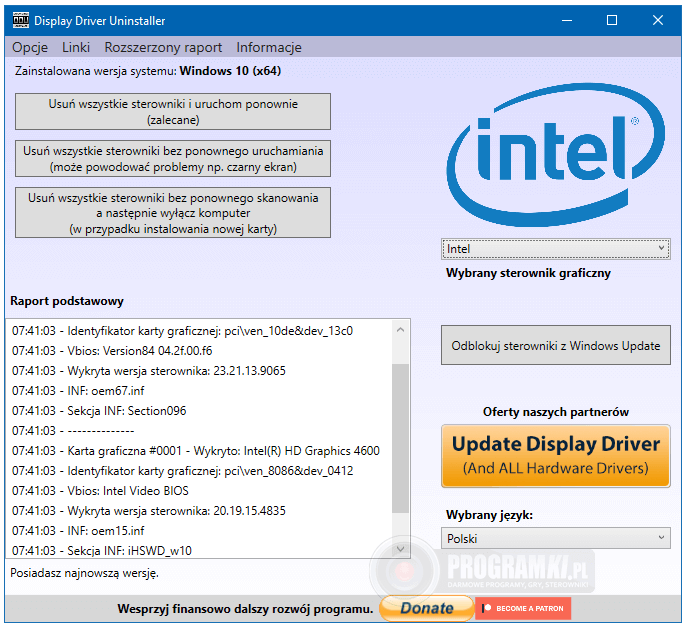Select the dashed separator report line
The height and width of the screenshot is (623, 686).
point(73,431)
